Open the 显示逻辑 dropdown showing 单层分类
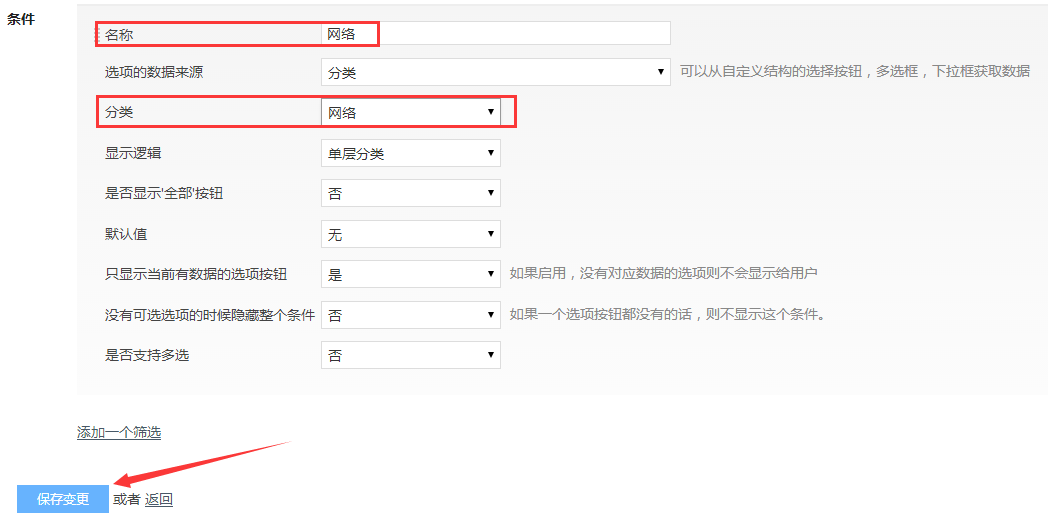1048x518 pixels. click(x=410, y=153)
